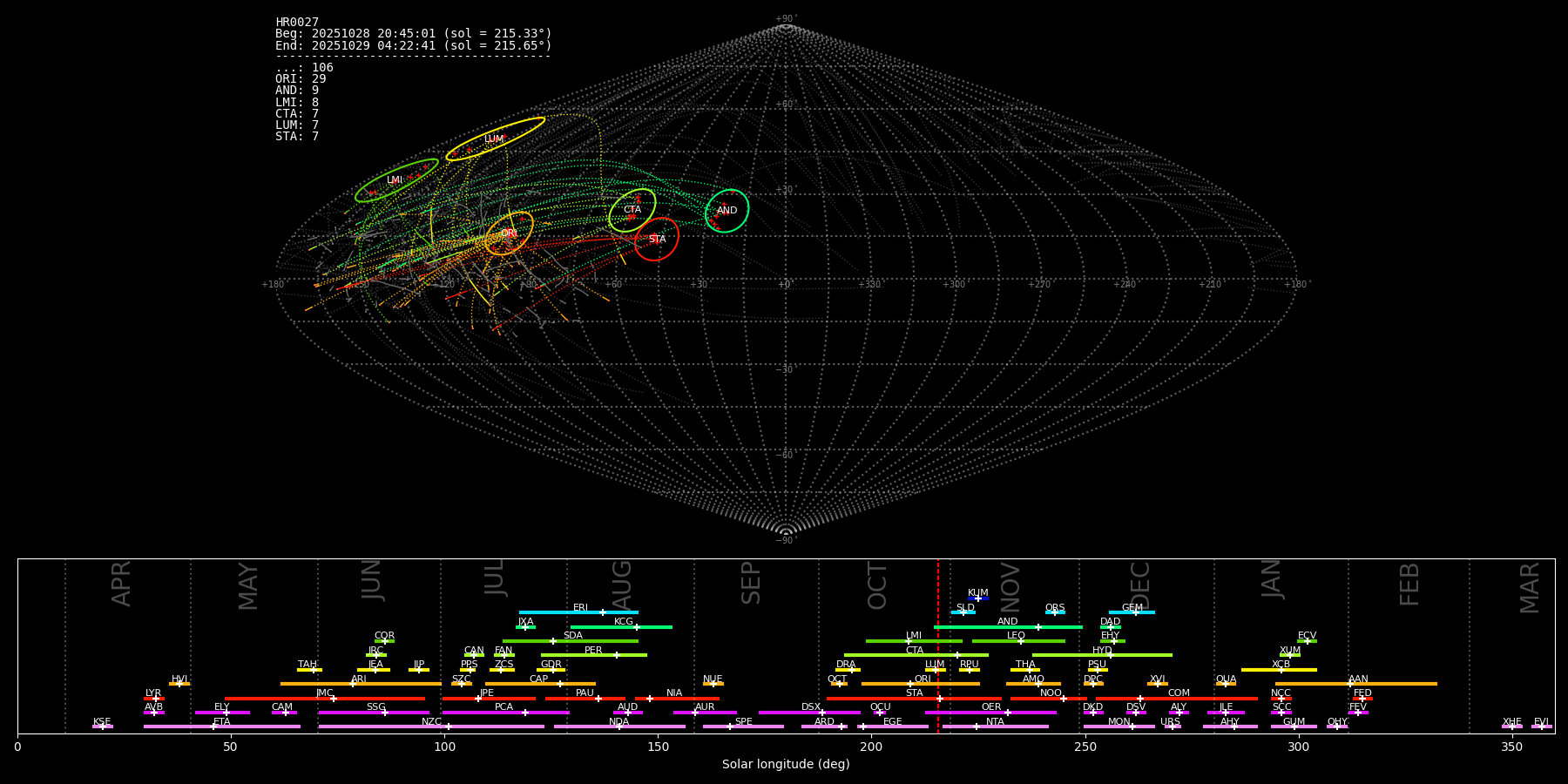1568x784 pixels.
Task: Click the ARI shower label in timeline
Action: point(359,679)
